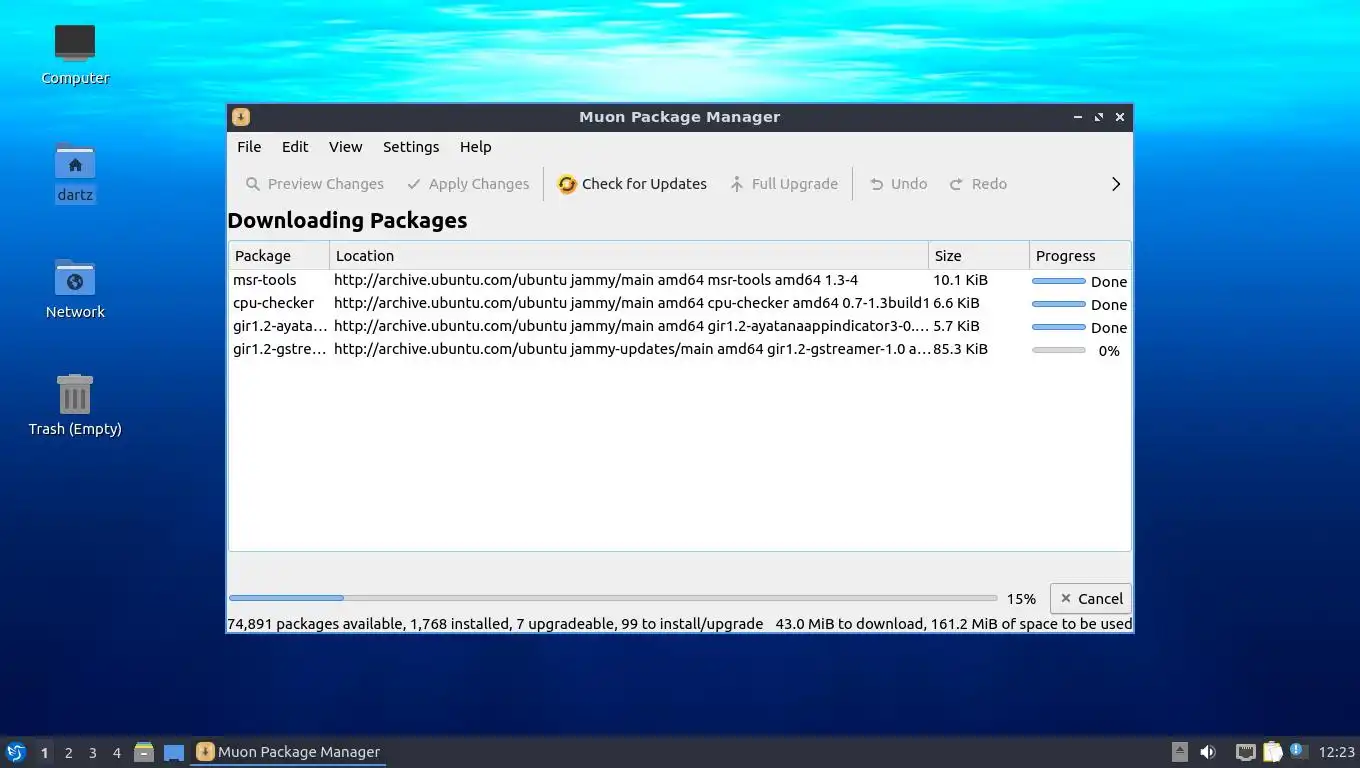
Task: Click the Size column header
Action: (x=979, y=256)
